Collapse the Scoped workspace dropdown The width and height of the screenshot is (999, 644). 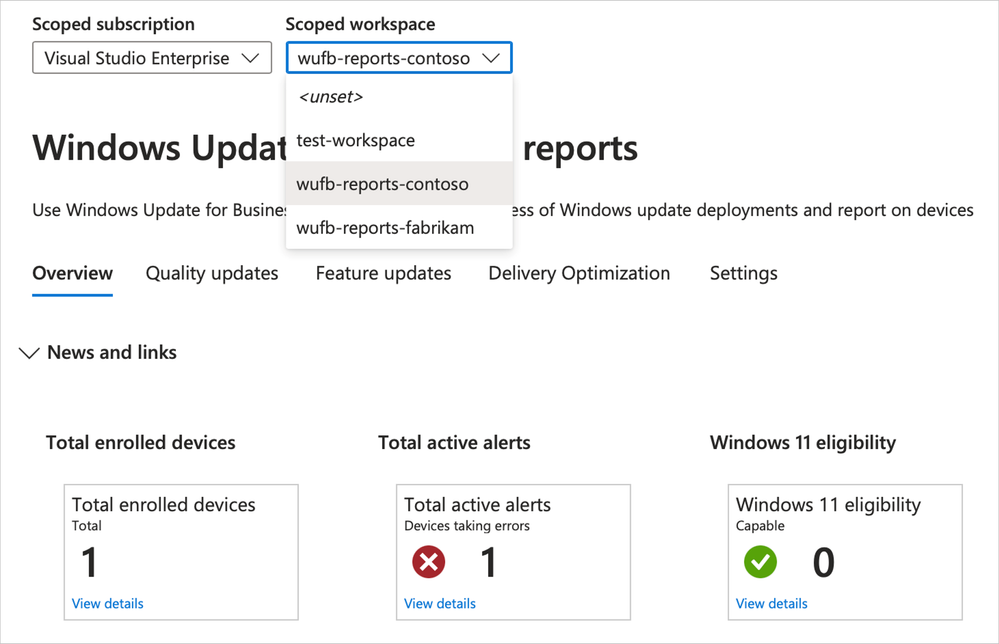[x=399, y=58]
